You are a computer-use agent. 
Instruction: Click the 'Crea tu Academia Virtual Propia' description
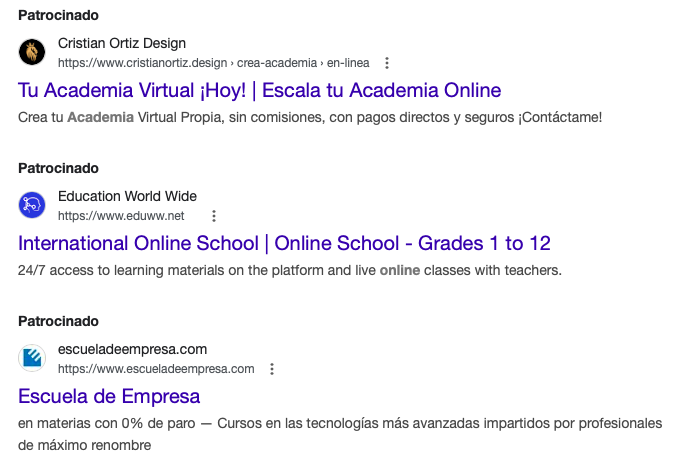[x=310, y=117]
